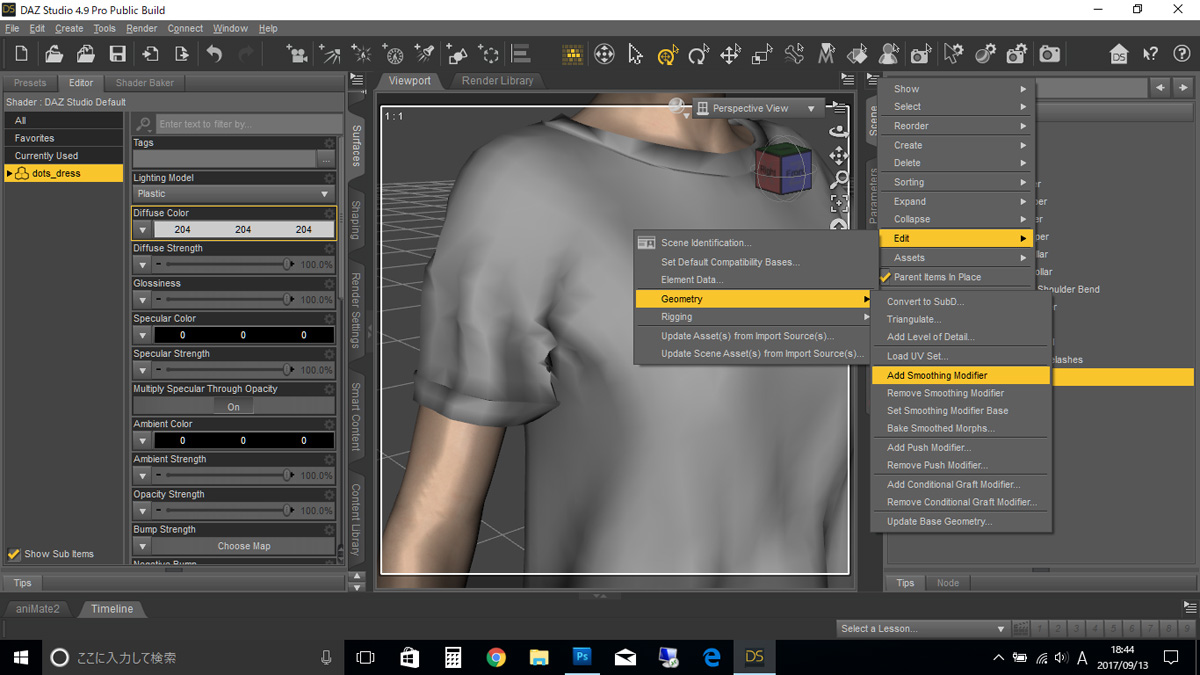Screen dimensions: 1200x675
Task: Open Photoshop from Windows taskbar
Action: click(x=583, y=657)
